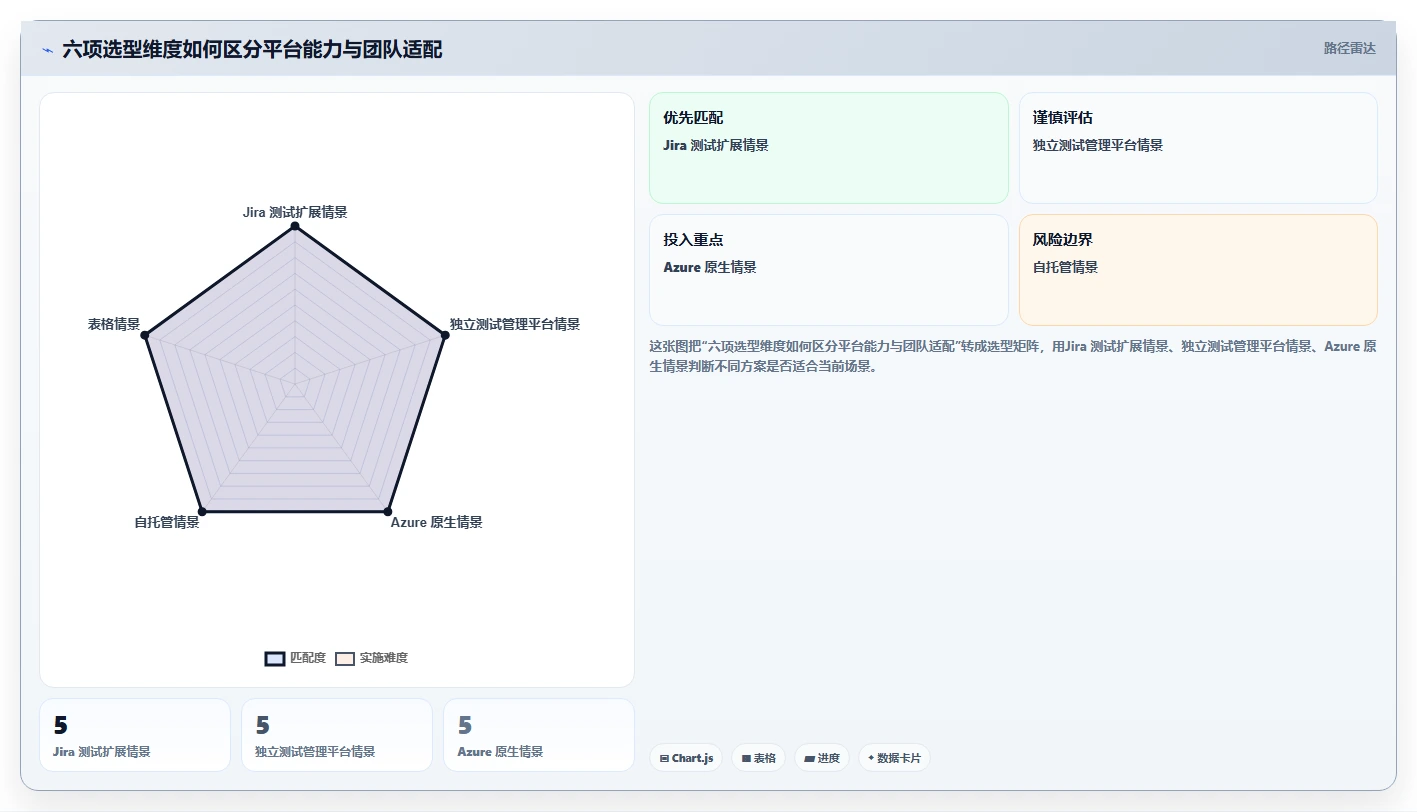Image resolution: width=1417 pixels, height=812 pixels.
Task: Click the 自托管情景 axis label on radar
Action: [x=167, y=522]
